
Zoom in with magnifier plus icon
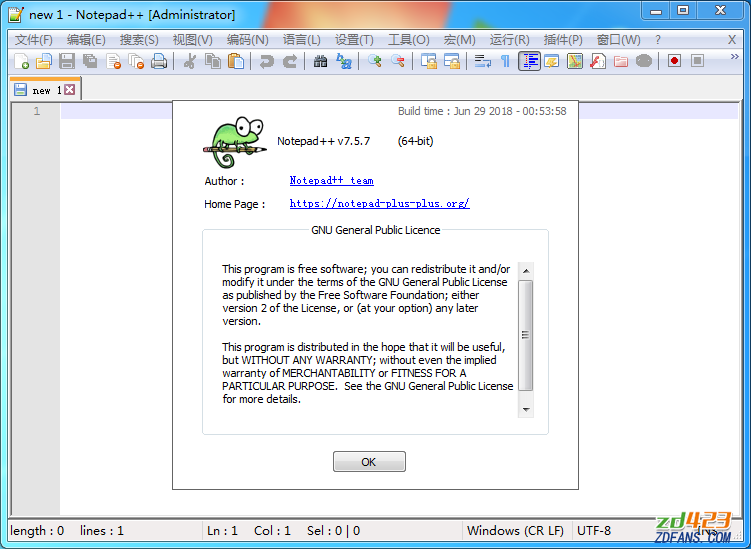pos(375,61)
